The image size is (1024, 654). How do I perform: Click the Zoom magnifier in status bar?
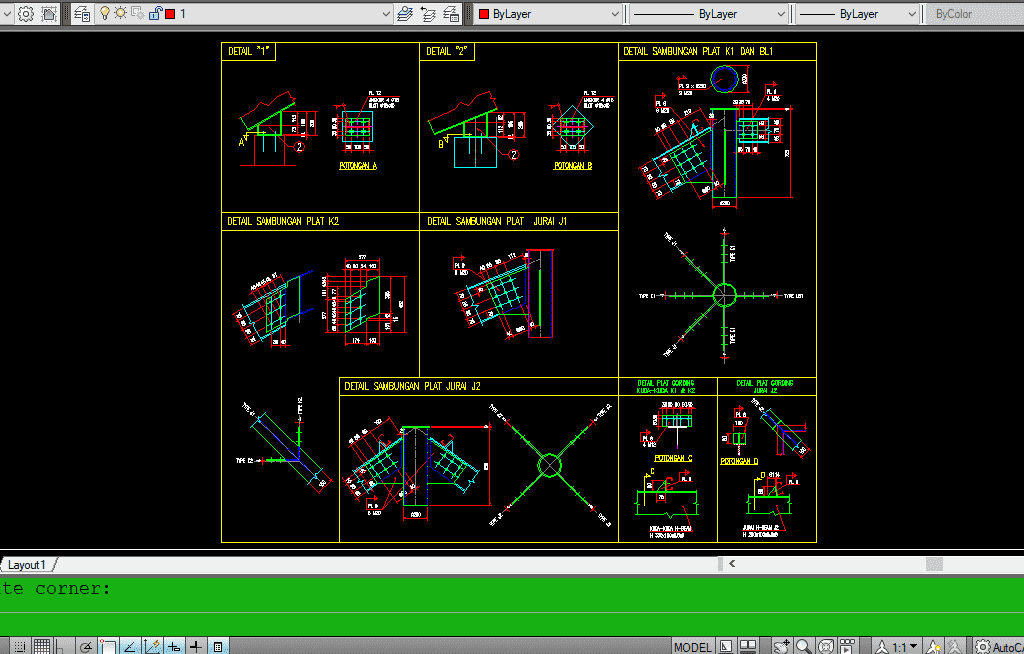[x=804, y=646]
